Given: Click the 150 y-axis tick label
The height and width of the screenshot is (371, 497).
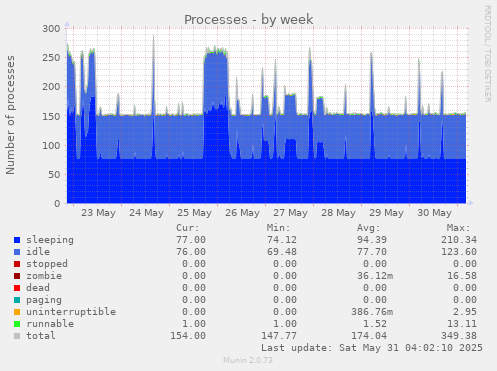Looking at the screenshot, I should (51, 116).
